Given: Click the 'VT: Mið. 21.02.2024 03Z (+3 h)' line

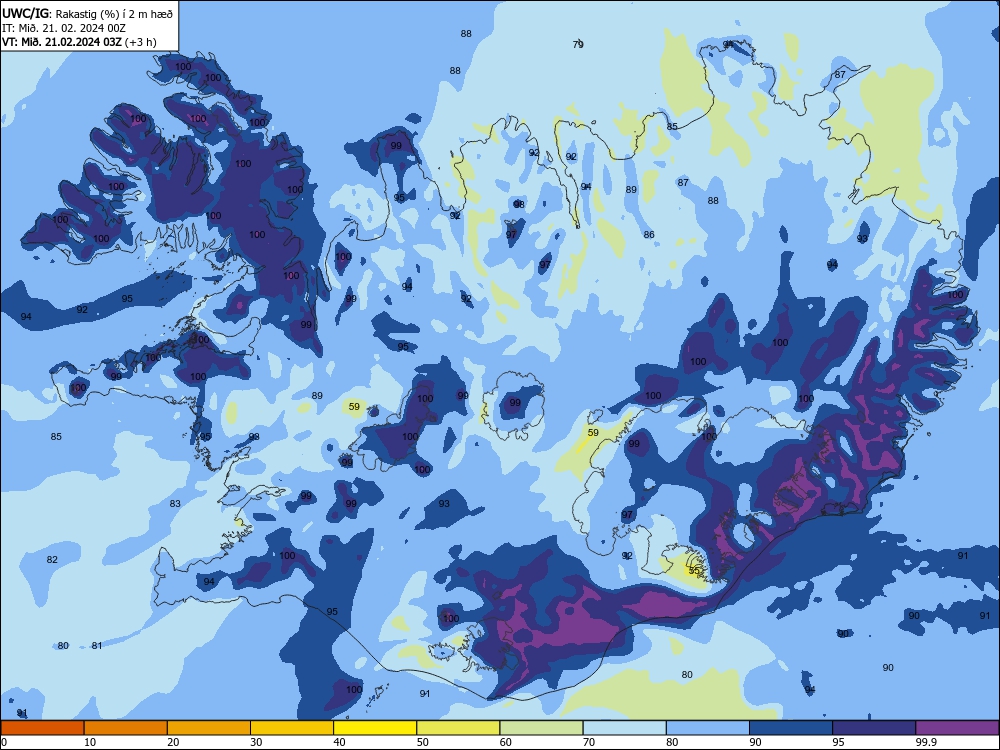Looking at the screenshot, I should [79, 42].
